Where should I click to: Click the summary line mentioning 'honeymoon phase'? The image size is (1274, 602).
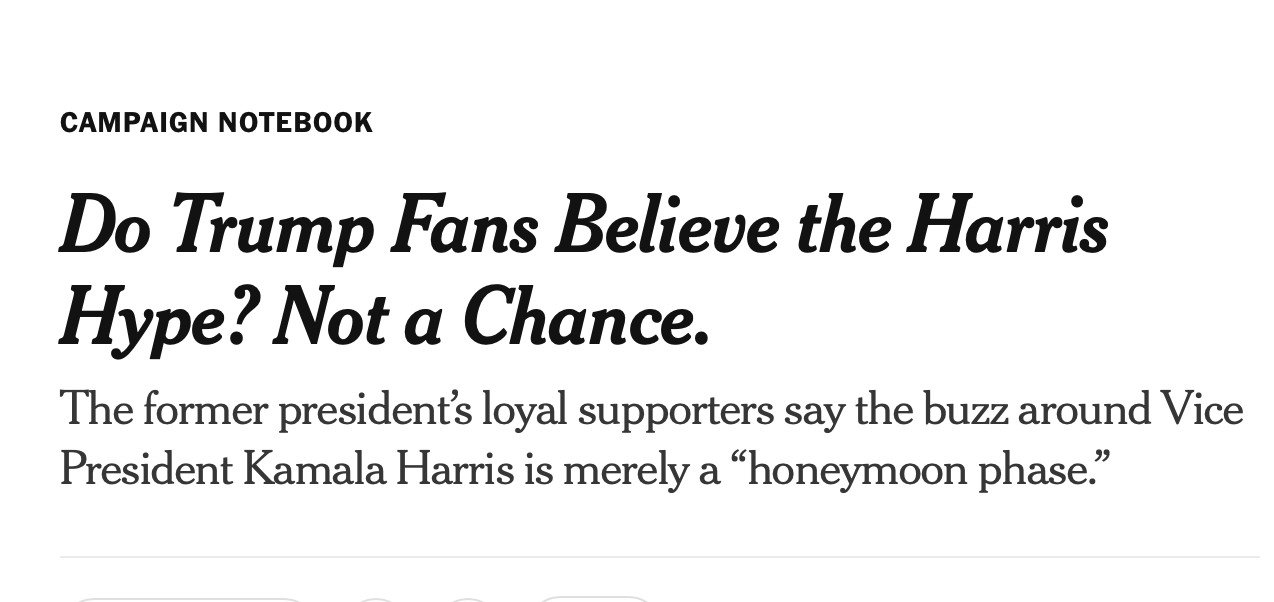[585, 469]
